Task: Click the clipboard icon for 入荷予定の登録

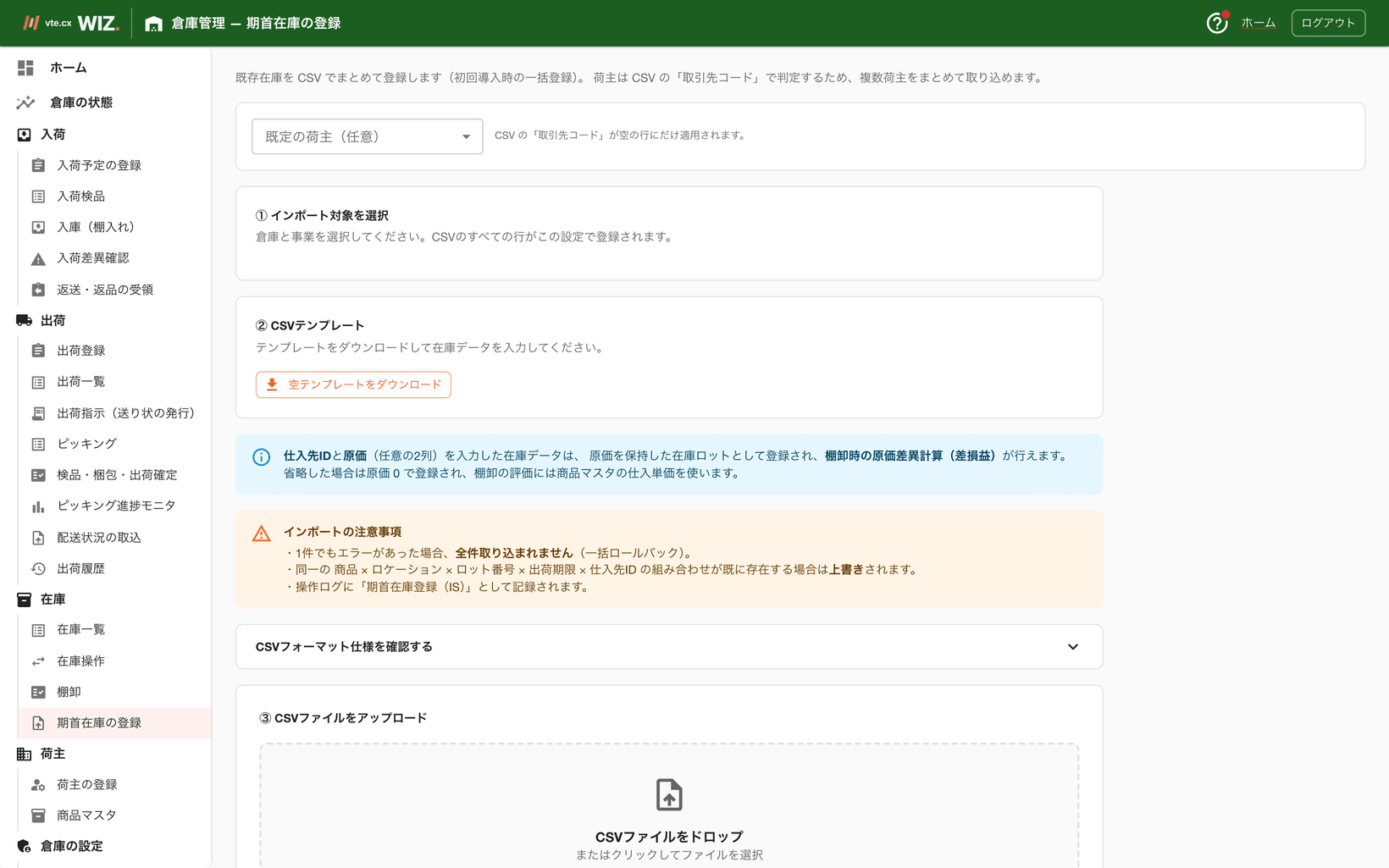Action: [38, 165]
